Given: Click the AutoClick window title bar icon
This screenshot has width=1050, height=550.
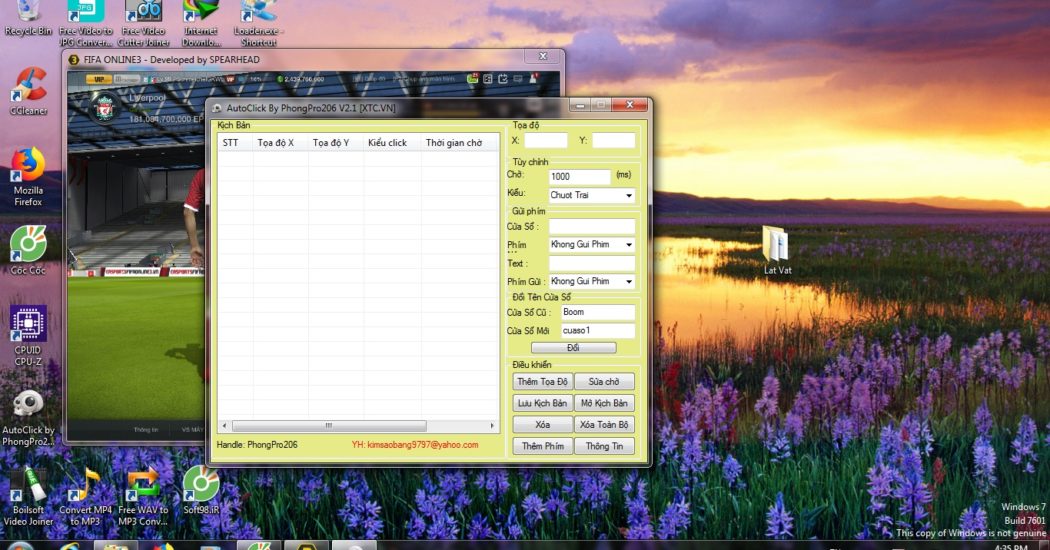Looking at the screenshot, I should click(217, 108).
